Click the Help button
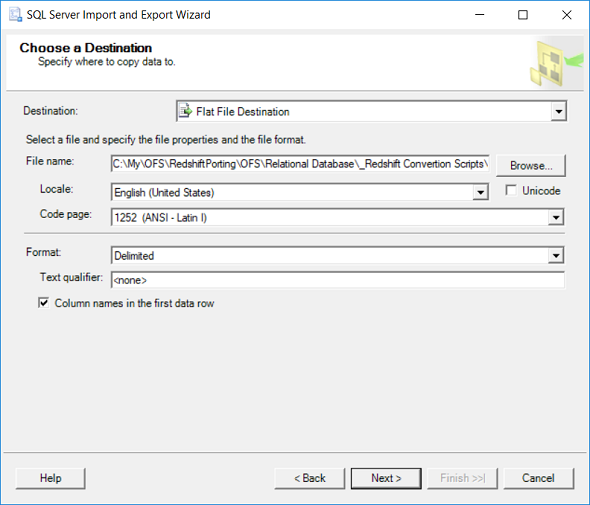Image resolution: width=590 pixels, height=505 pixels. (50, 478)
